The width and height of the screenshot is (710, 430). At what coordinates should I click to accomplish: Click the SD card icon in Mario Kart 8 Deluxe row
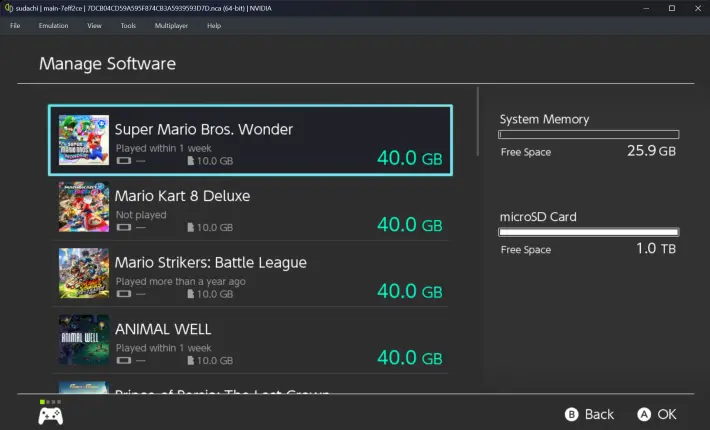191,227
